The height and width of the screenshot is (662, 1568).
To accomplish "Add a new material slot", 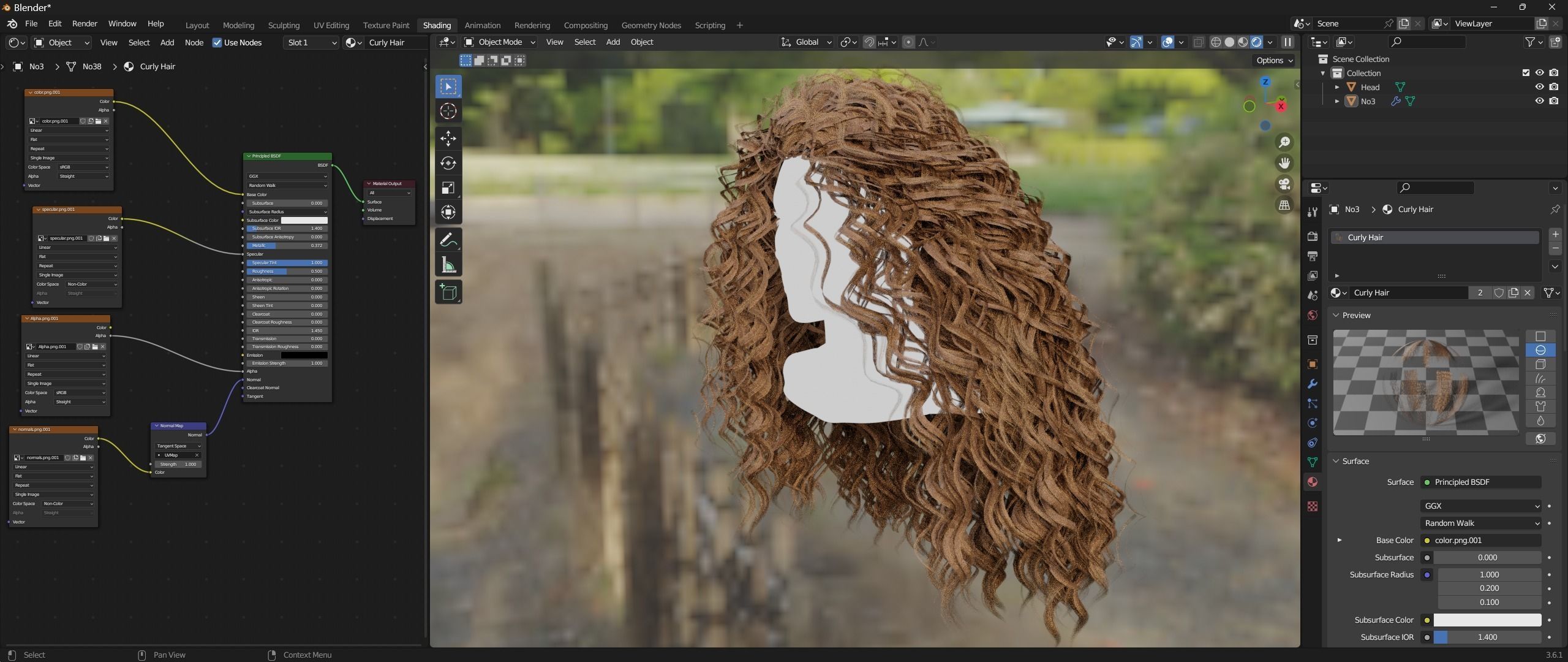I will click(x=1555, y=234).
